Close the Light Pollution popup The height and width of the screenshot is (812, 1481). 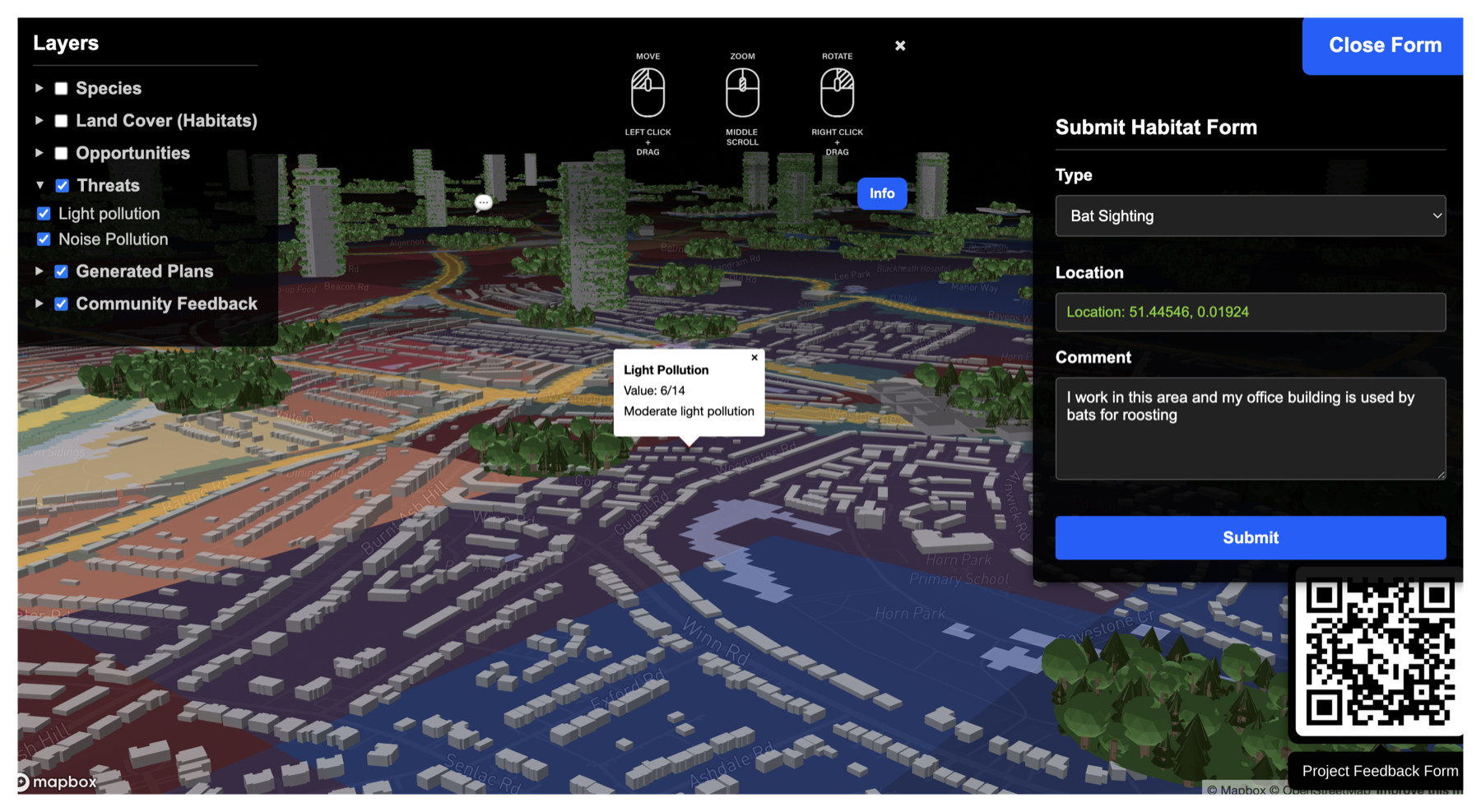tap(754, 358)
